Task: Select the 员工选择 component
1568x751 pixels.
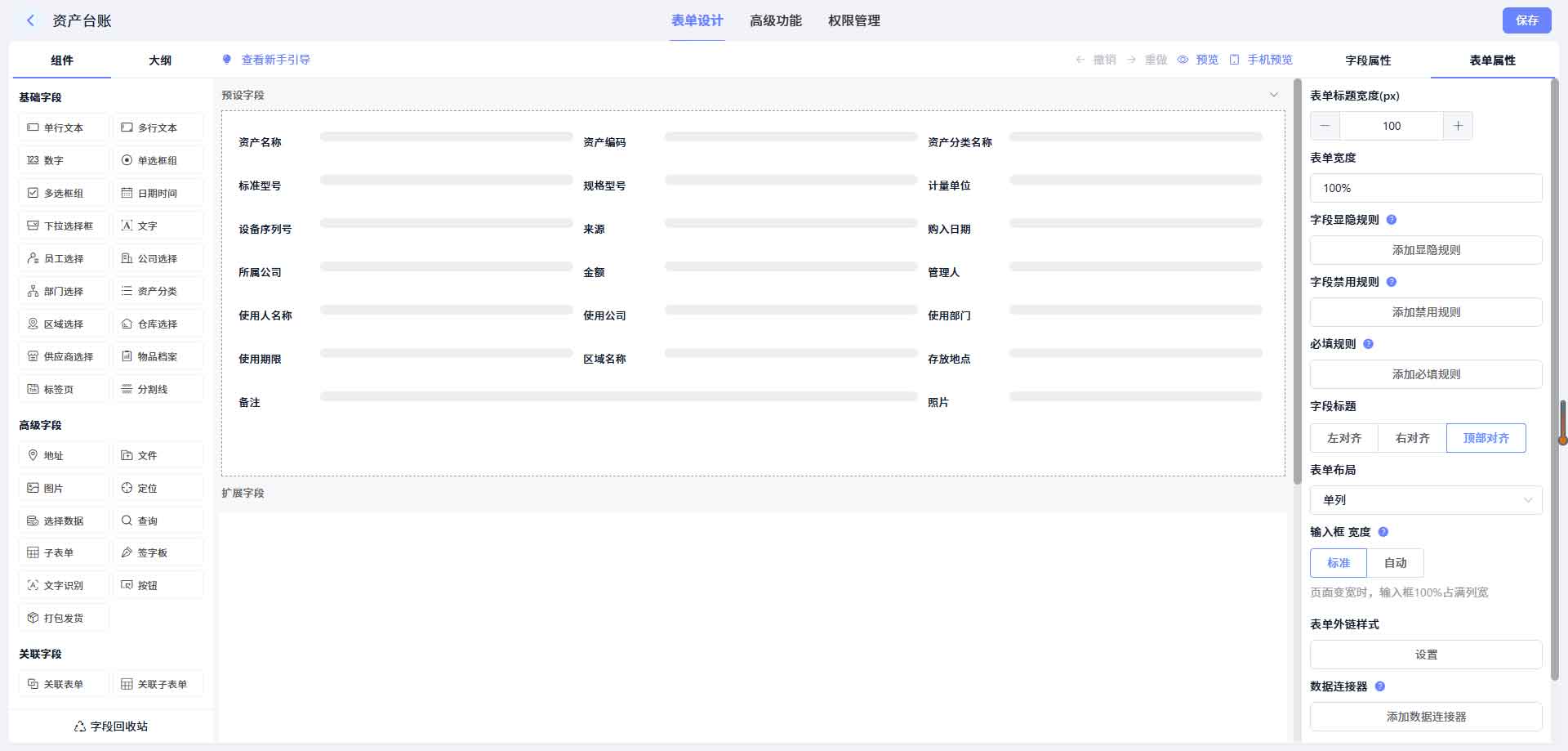Action: [x=64, y=258]
